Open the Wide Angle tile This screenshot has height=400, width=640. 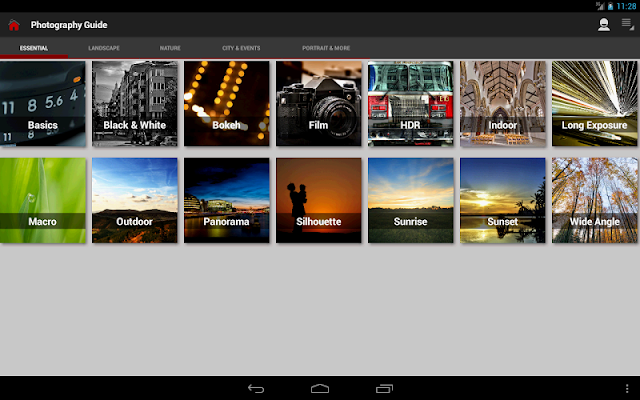coord(595,200)
